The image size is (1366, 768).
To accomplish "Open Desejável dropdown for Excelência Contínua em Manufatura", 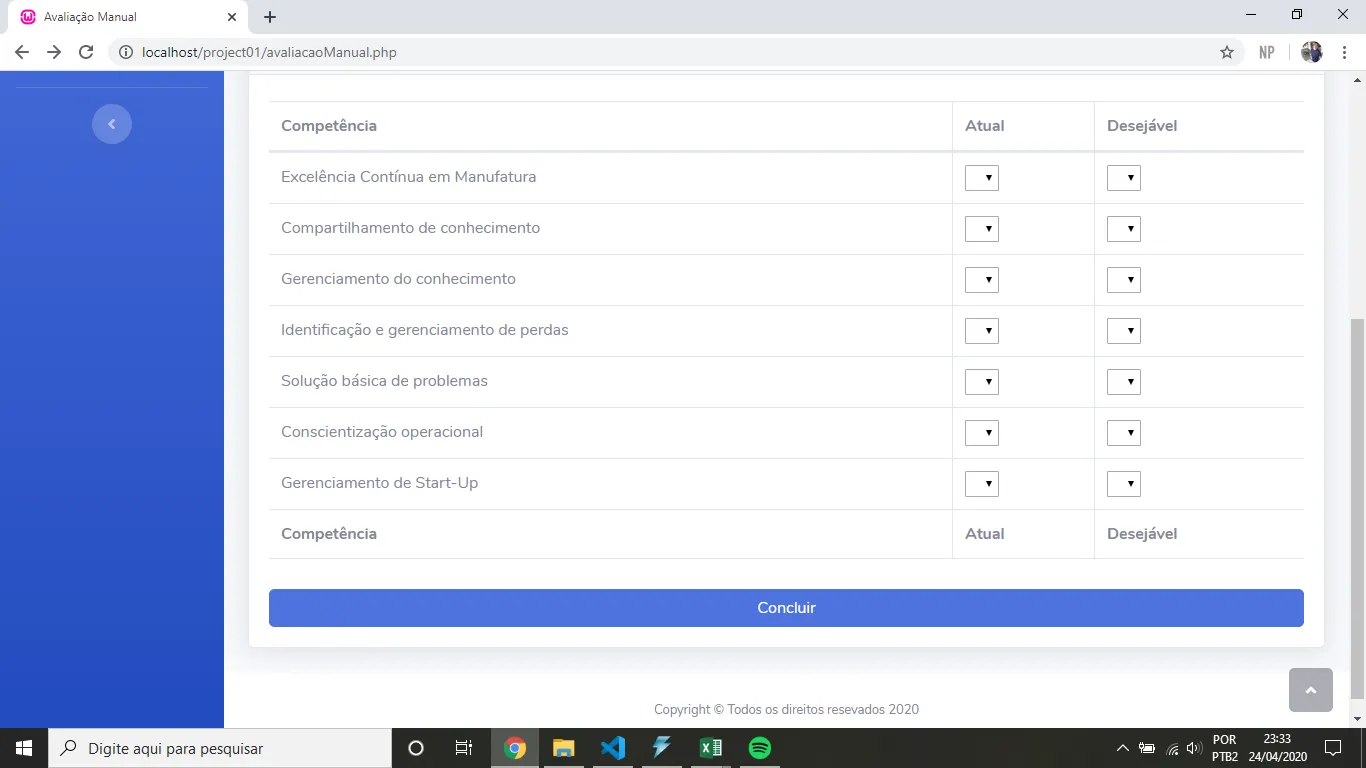I will [1124, 178].
